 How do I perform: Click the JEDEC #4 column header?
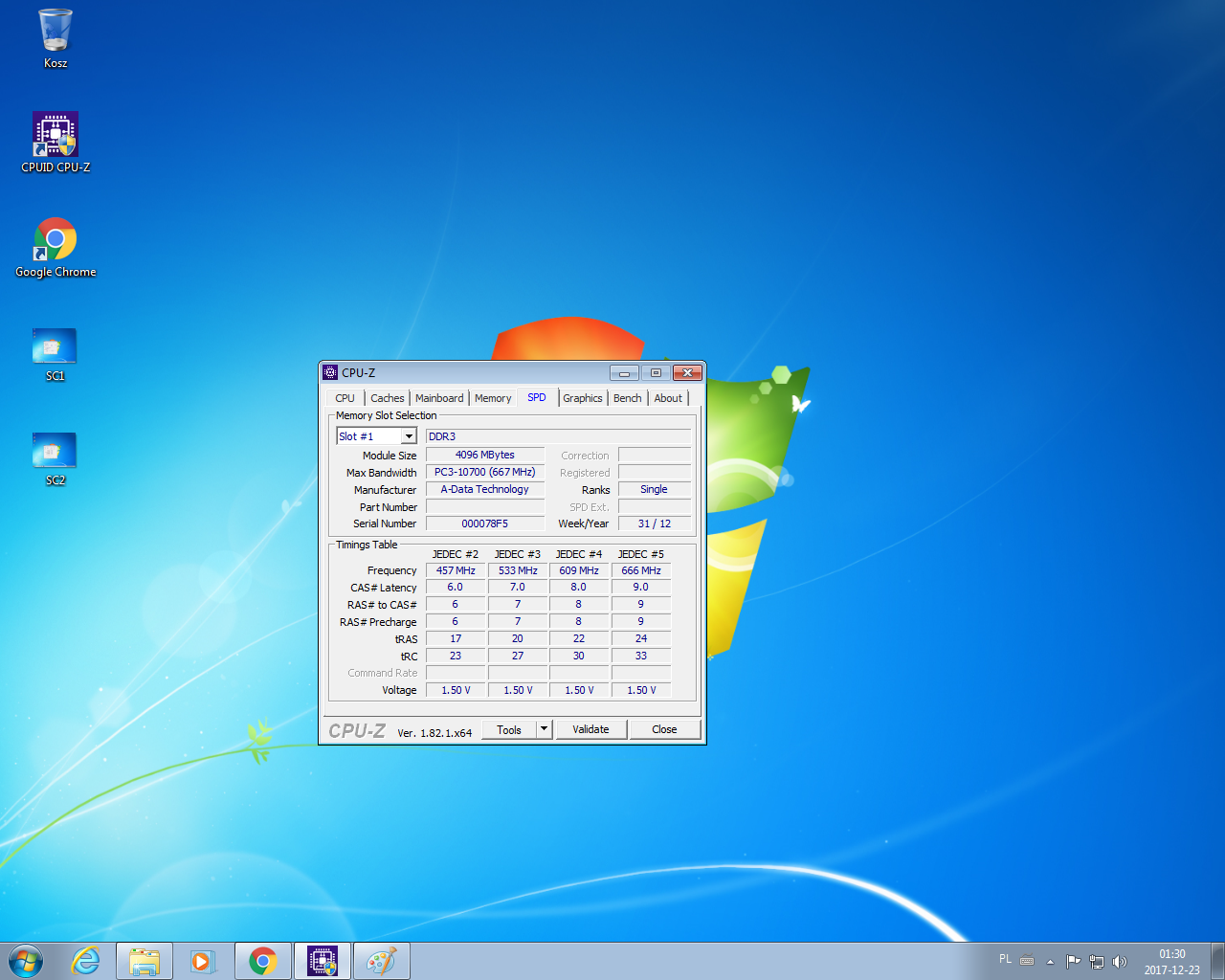tap(579, 554)
